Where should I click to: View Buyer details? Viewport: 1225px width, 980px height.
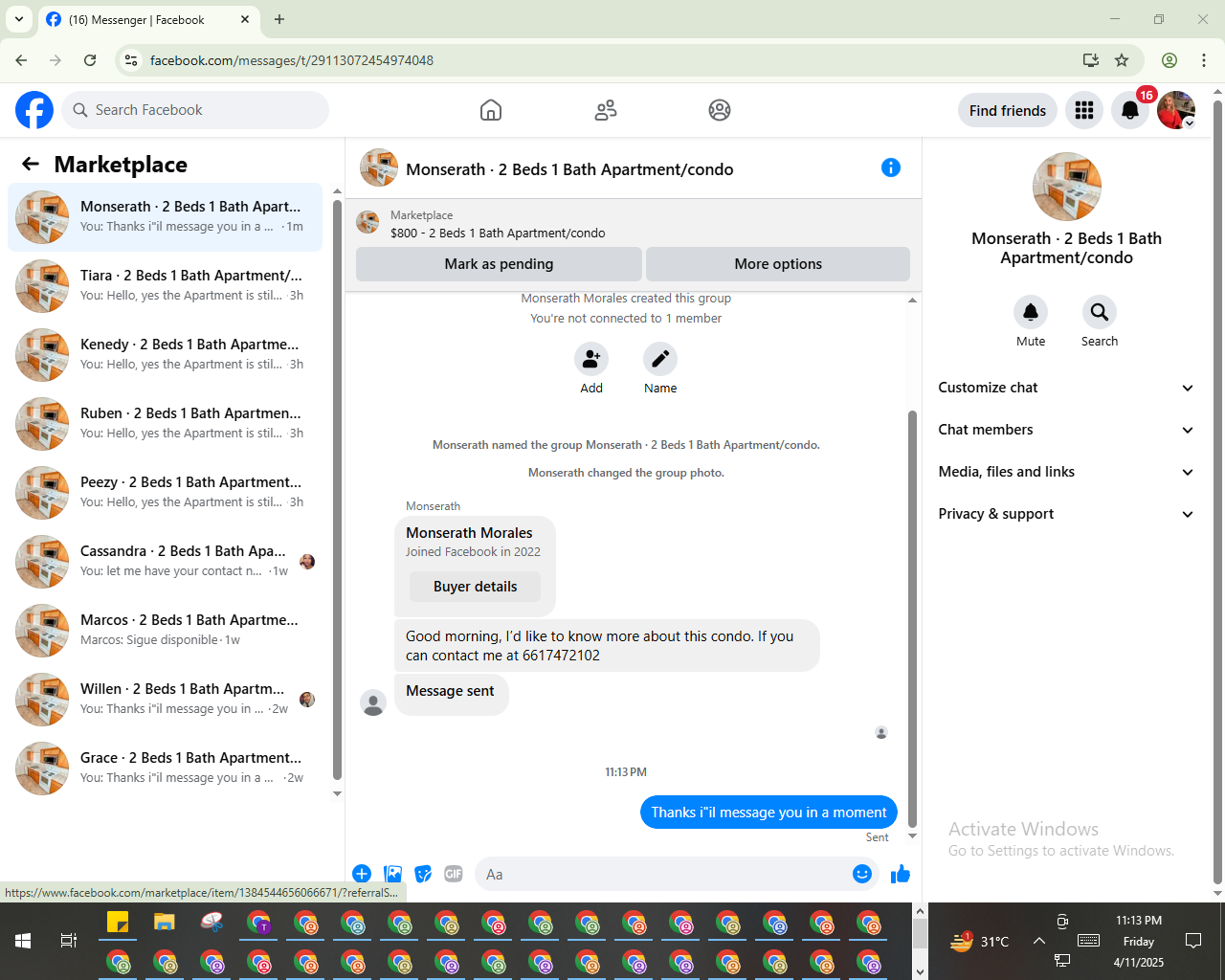click(475, 587)
